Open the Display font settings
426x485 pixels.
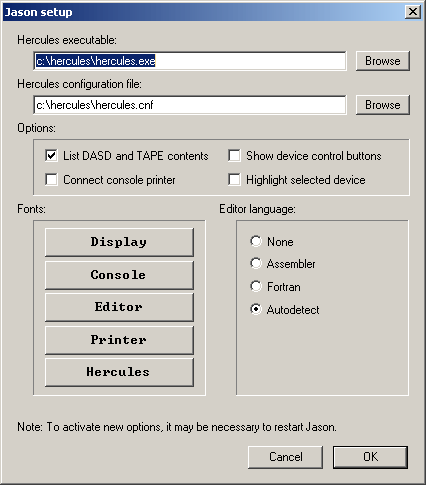click(119, 242)
